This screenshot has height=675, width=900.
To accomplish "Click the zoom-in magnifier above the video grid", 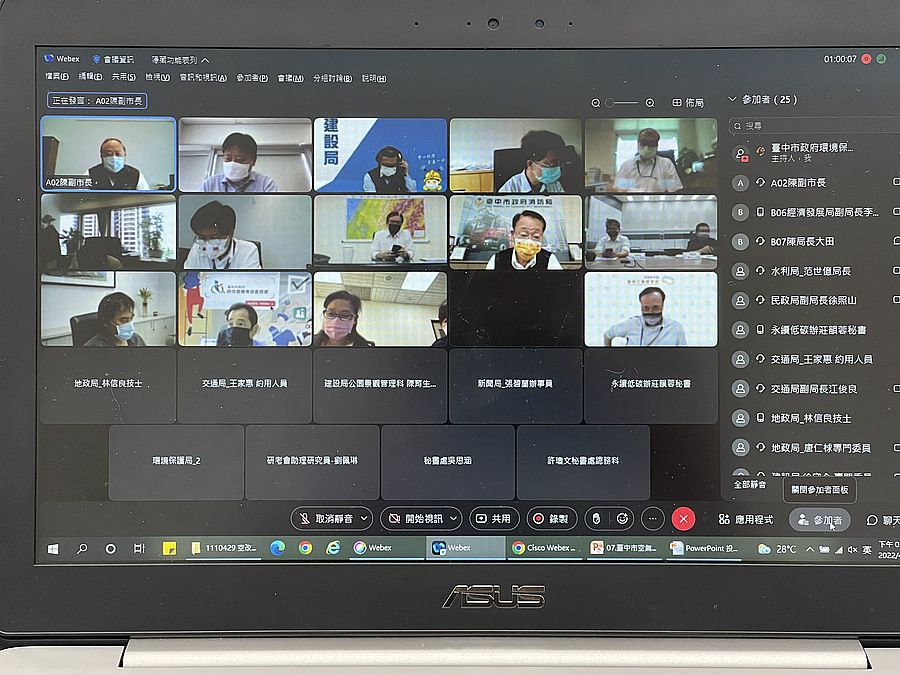I will [650, 103].
